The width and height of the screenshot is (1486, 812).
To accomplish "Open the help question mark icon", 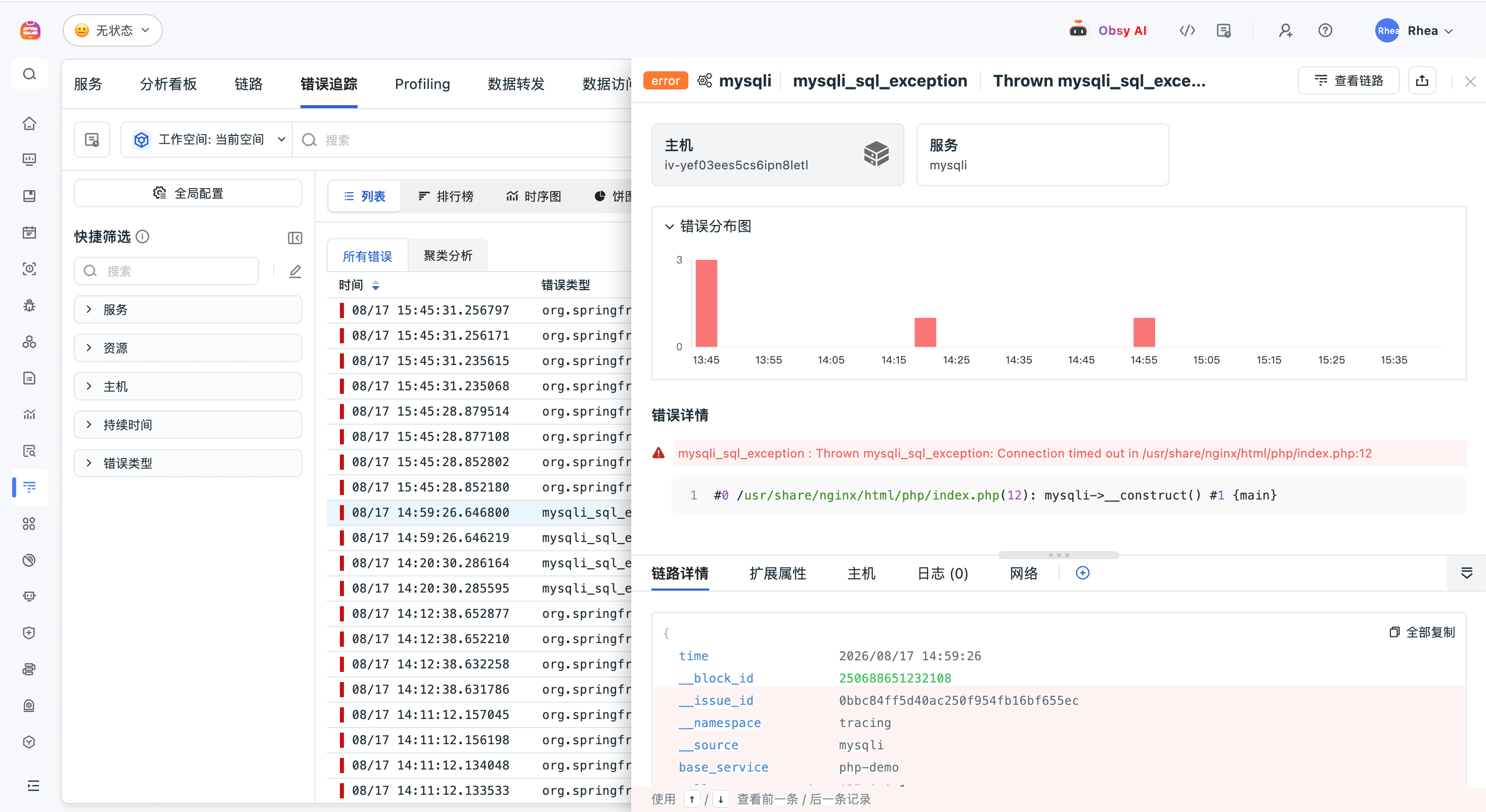I will point(1325,30).
